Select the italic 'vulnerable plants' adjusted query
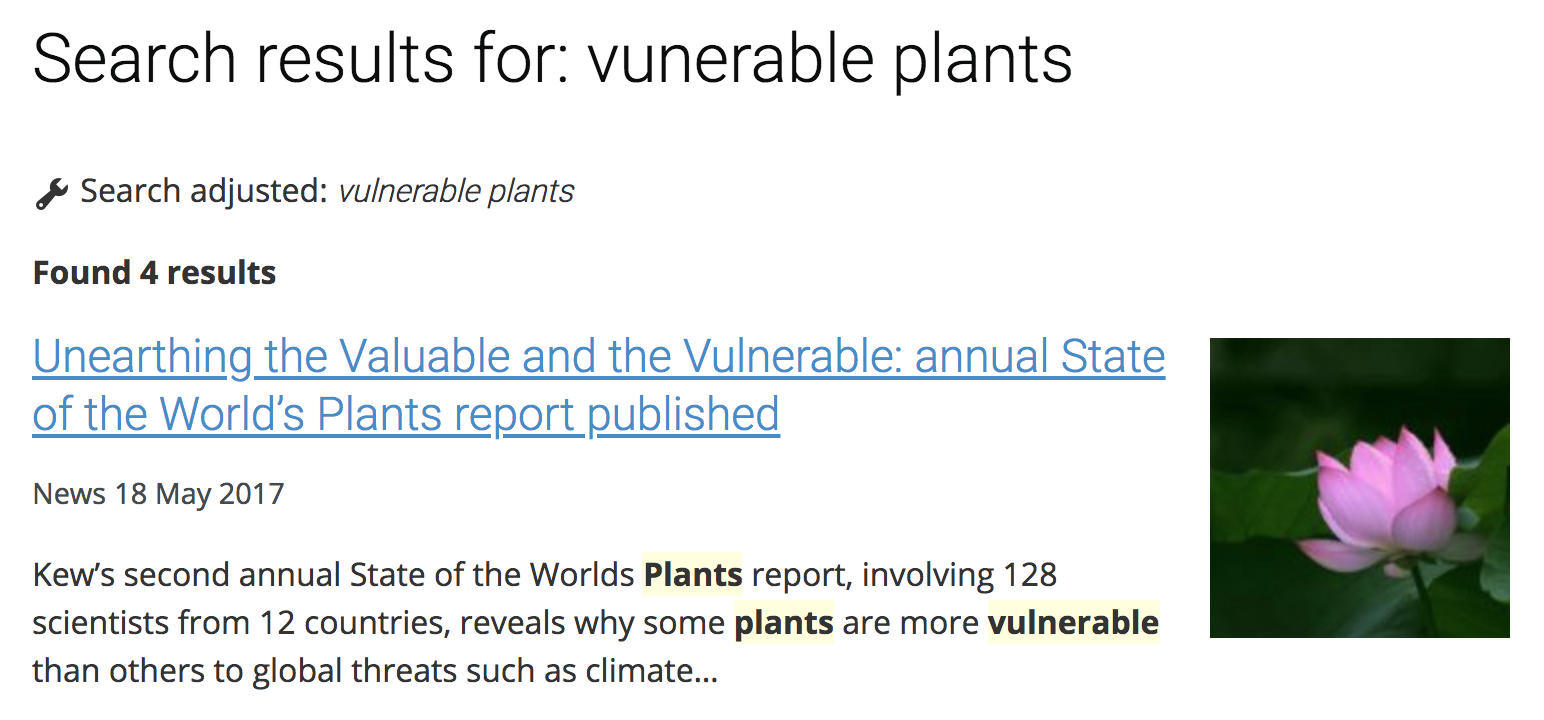This screenshot has height=720, width=1544. [x=456, y=191]
